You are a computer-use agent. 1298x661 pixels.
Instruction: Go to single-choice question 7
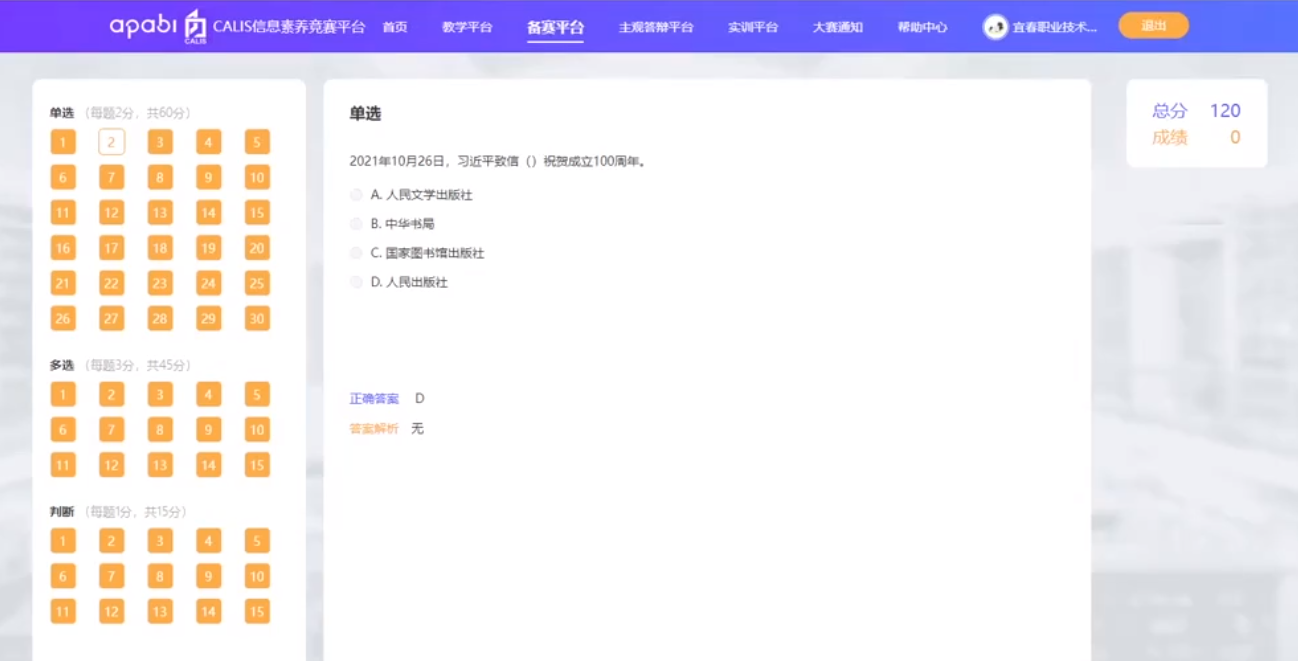[x=111, y=178]
